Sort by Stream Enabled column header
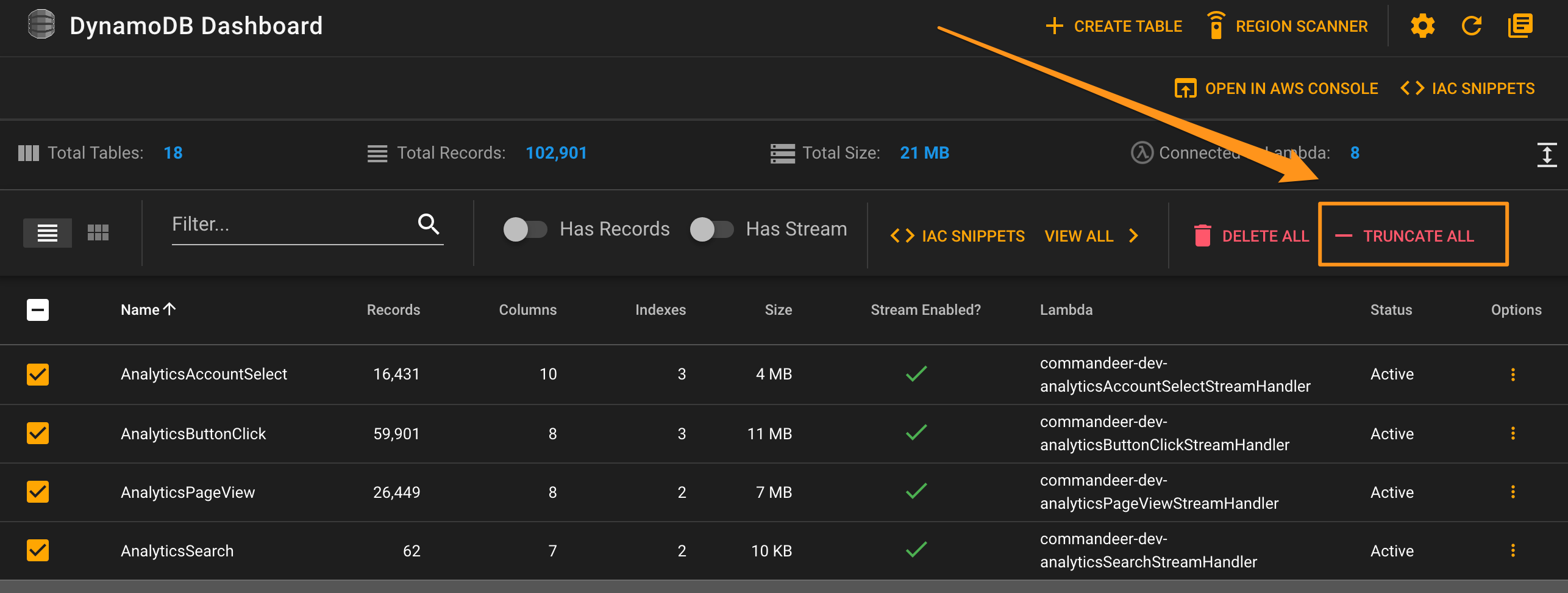This screenshot has width=1568, height=593. 925,310
